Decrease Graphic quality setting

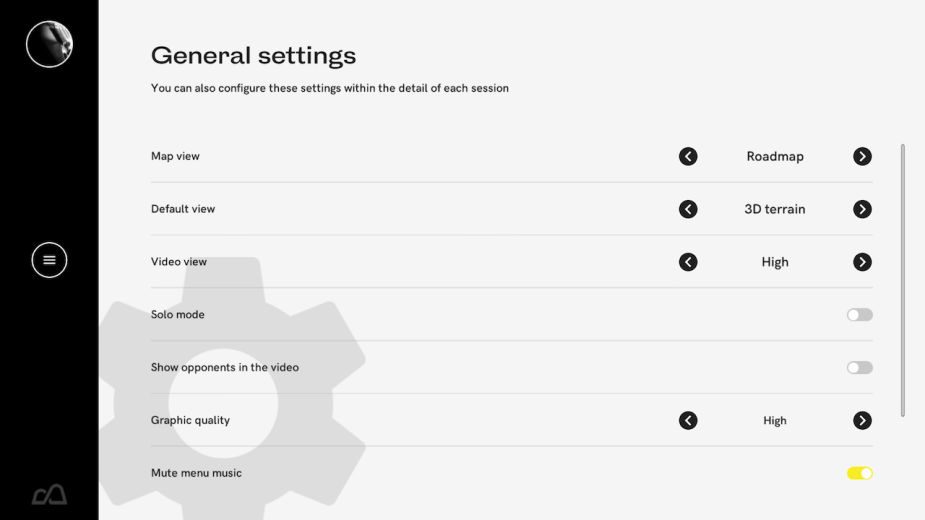(688, 421)
